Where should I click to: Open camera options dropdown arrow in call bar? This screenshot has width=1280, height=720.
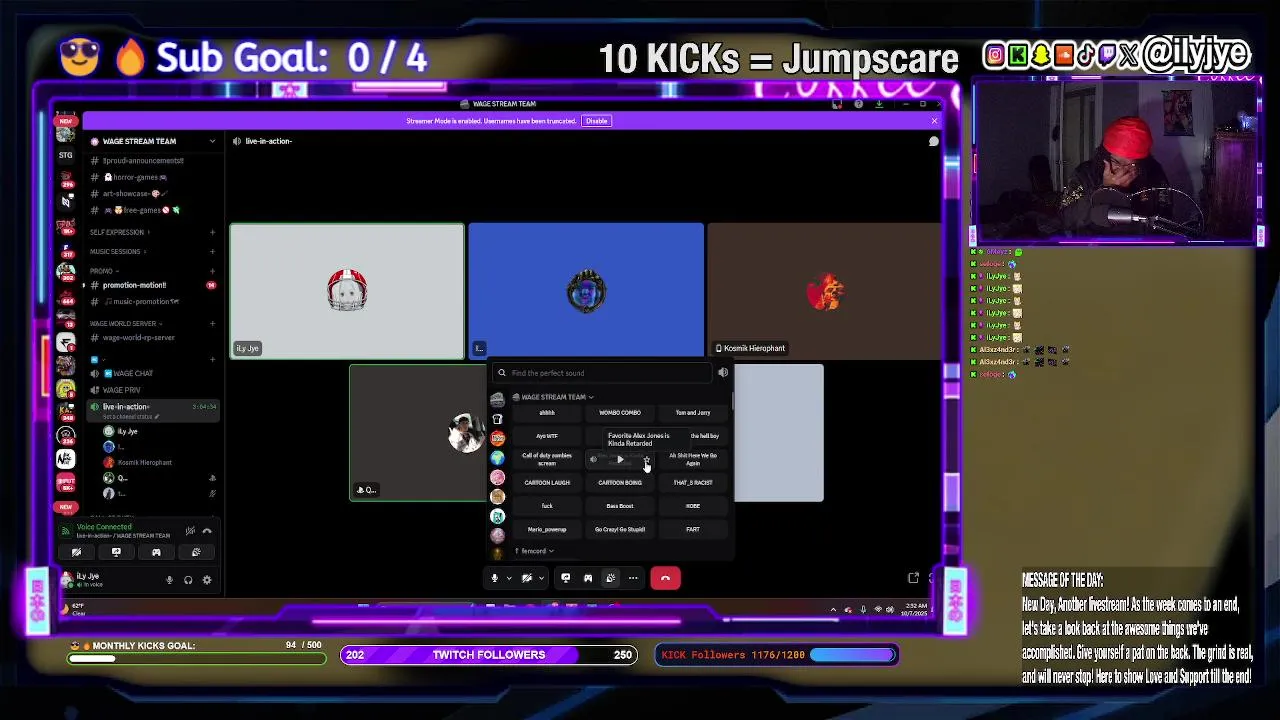[541, 578]
